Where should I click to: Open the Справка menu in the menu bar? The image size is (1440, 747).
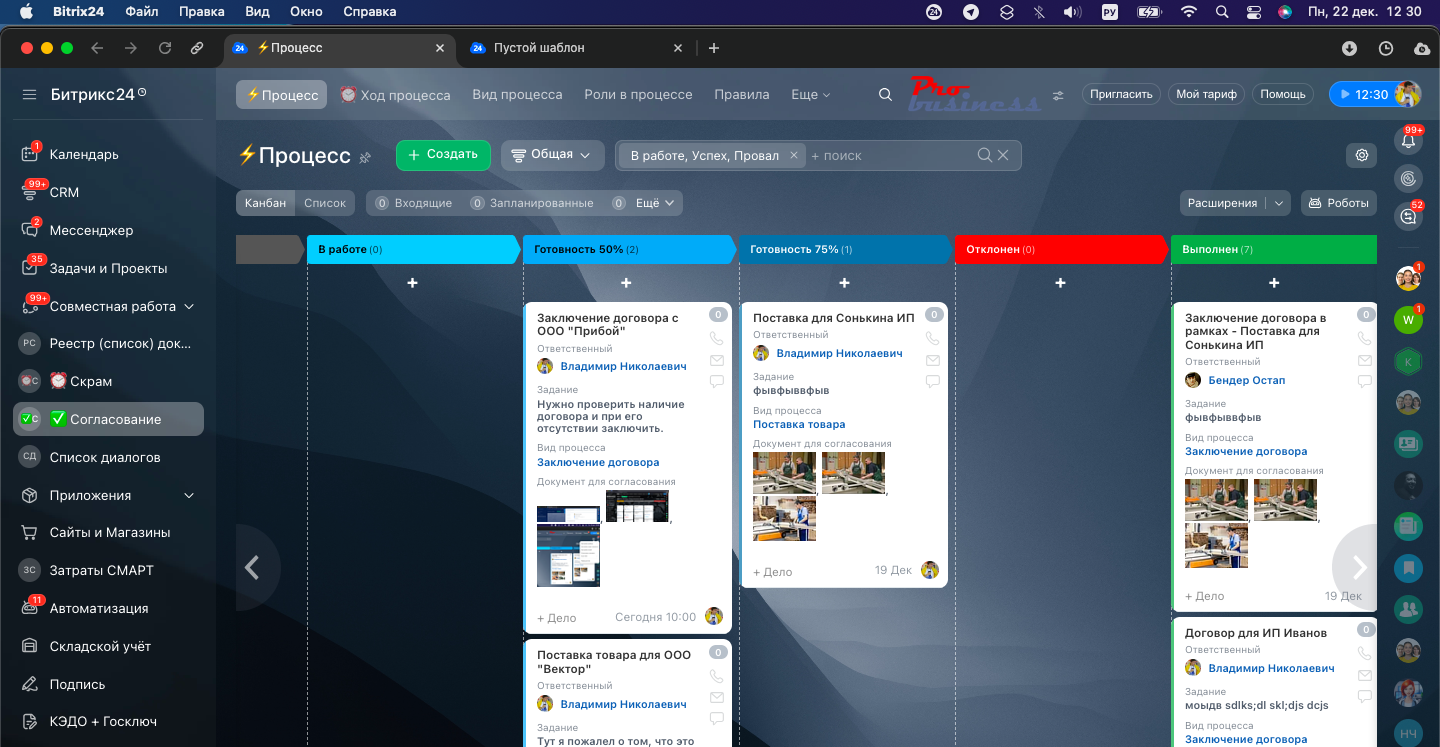(369, 12)
